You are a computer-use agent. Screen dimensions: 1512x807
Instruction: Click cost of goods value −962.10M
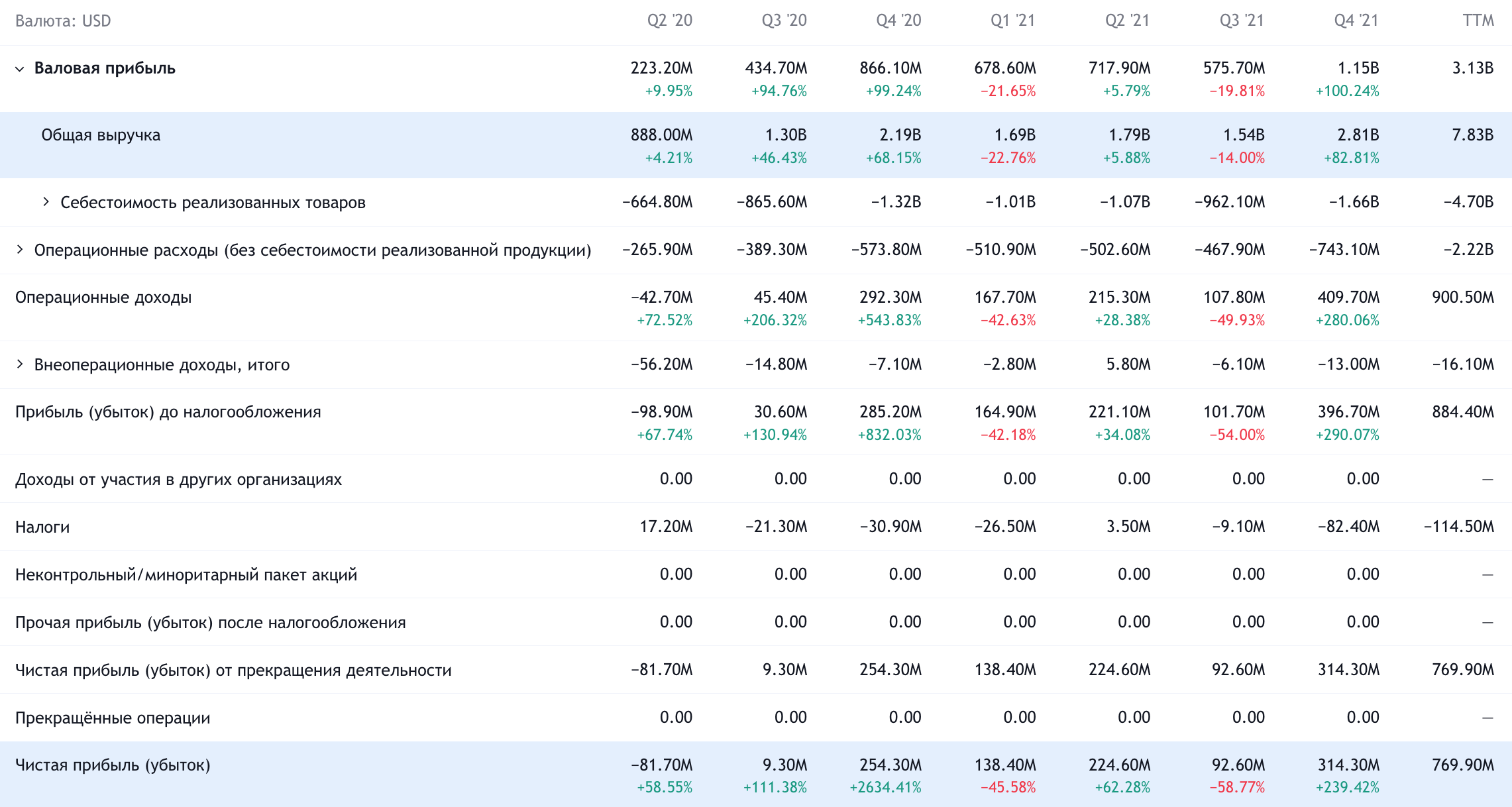pos(1230,202)
